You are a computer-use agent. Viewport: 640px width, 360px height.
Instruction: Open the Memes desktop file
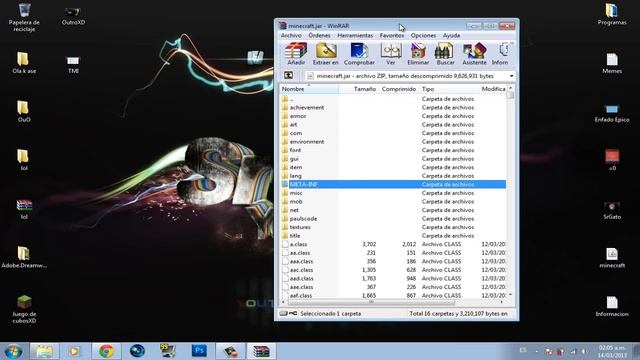point(612,63)
